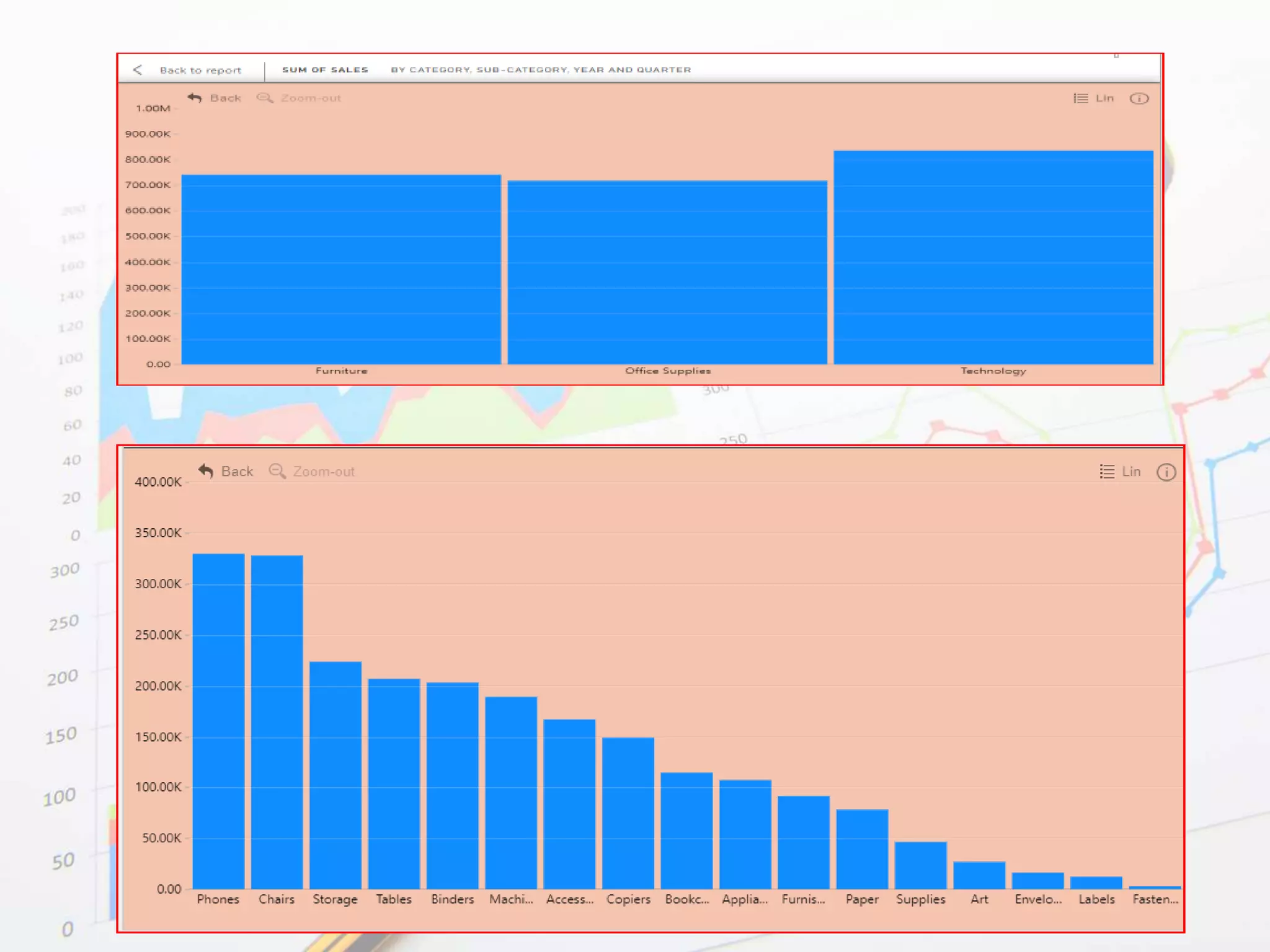The image size is (1270, 952).
Task: Click the Back to report chevron arrow
Action: click(x=138, y=69)
